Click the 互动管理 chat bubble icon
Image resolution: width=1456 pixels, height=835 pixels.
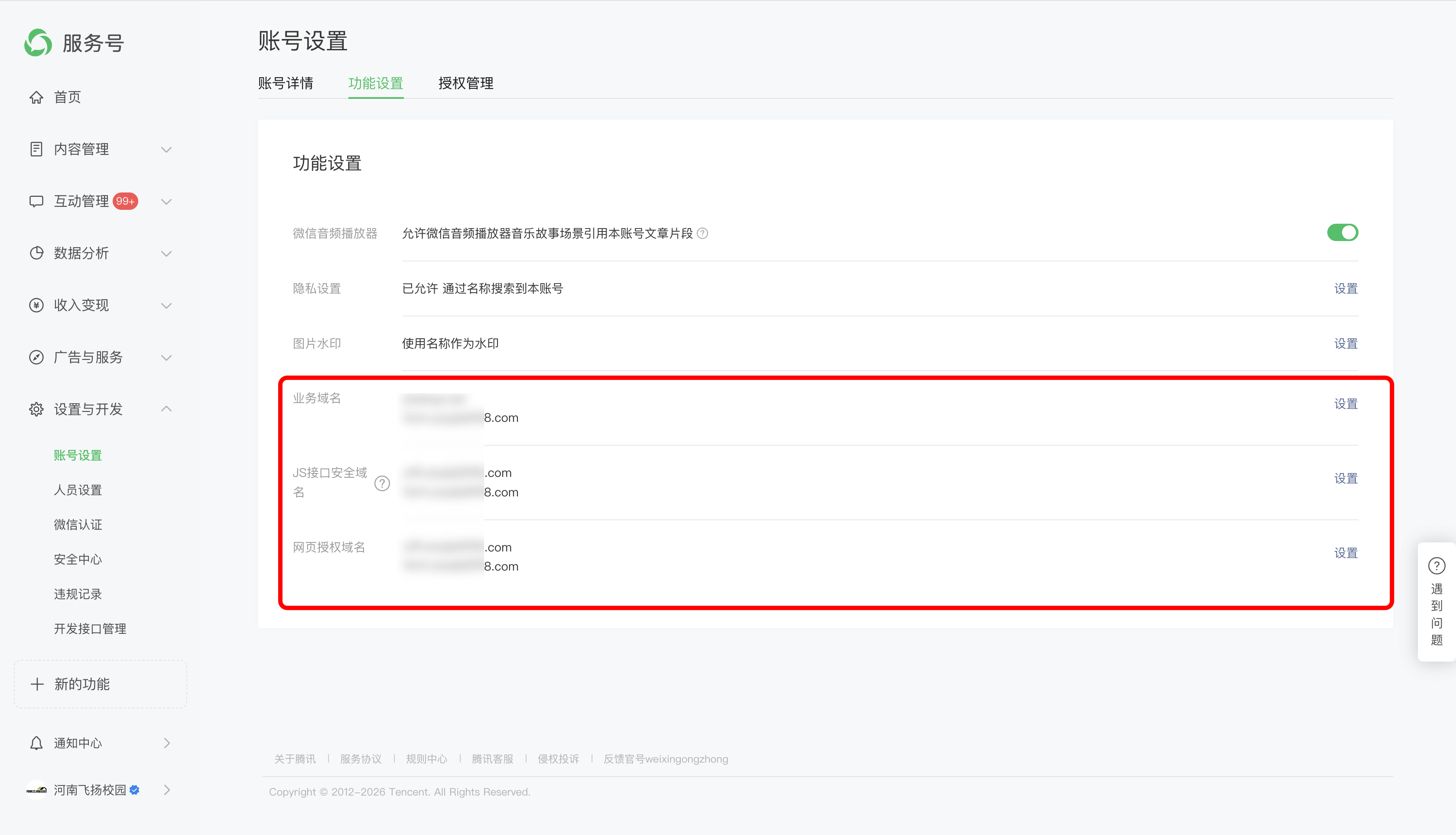click(x=36, y=201)
